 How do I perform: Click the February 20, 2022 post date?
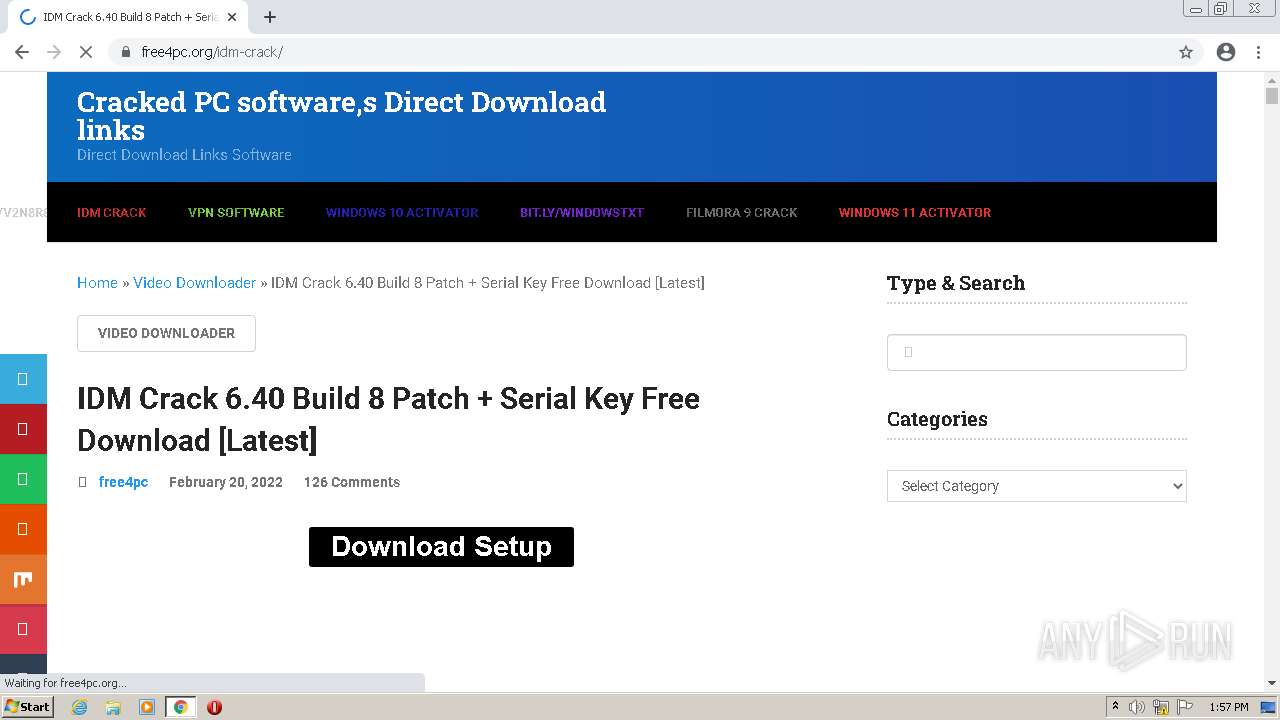tap(226, 482)
